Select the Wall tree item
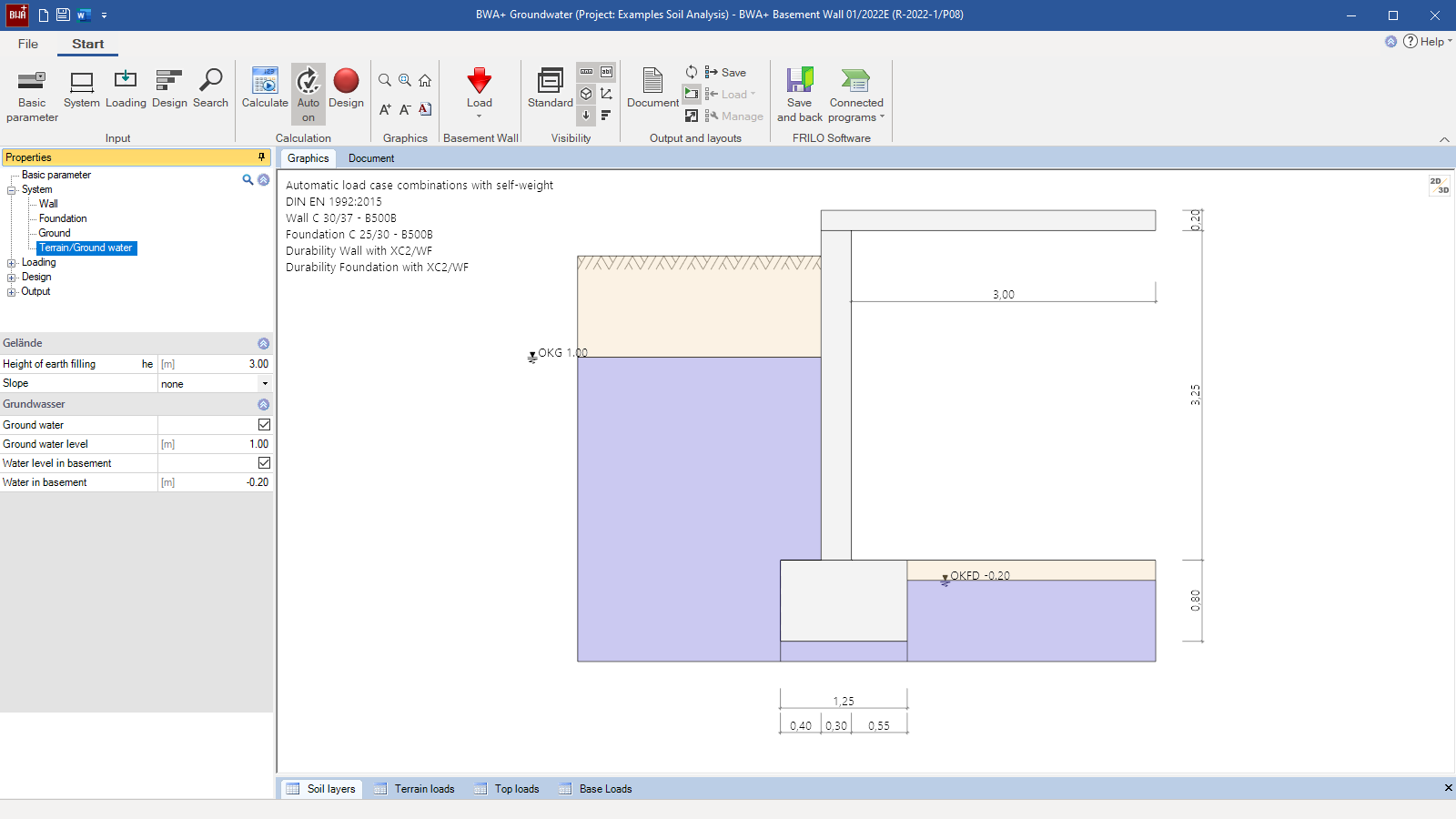 48,204
